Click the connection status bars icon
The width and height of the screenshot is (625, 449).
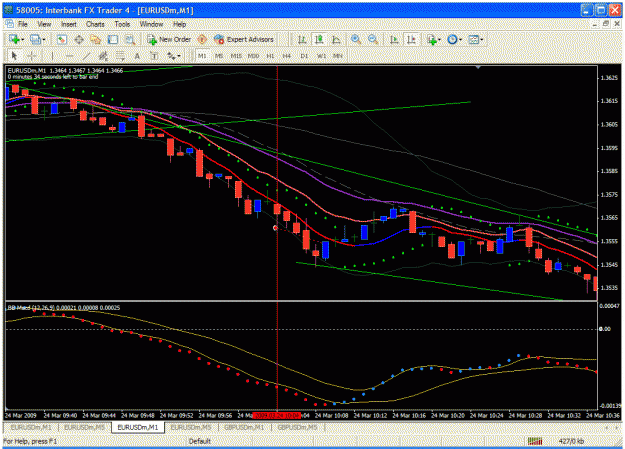coord(535,441)
